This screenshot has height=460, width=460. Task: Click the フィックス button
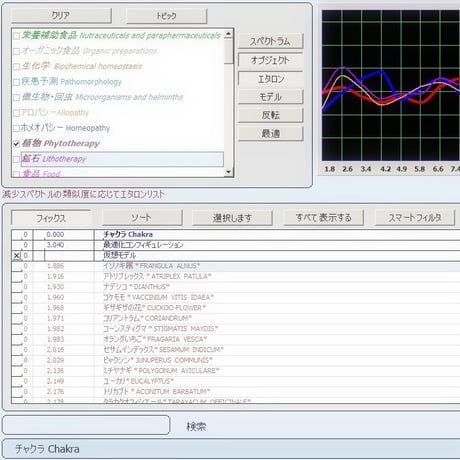[51, 218]
